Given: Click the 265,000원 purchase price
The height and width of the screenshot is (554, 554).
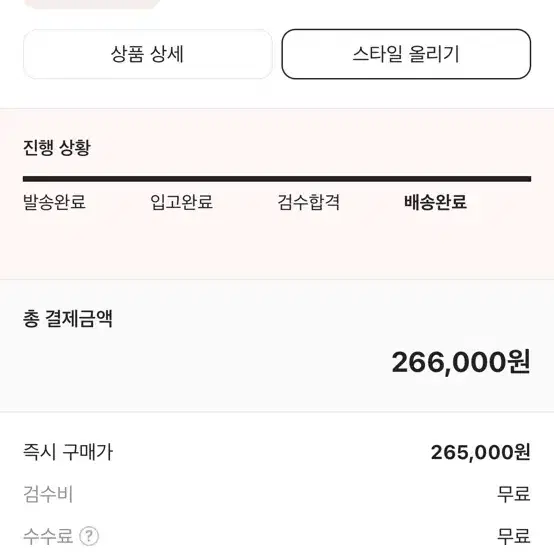Looking at the screenshot, I should [x=481, y=452].
